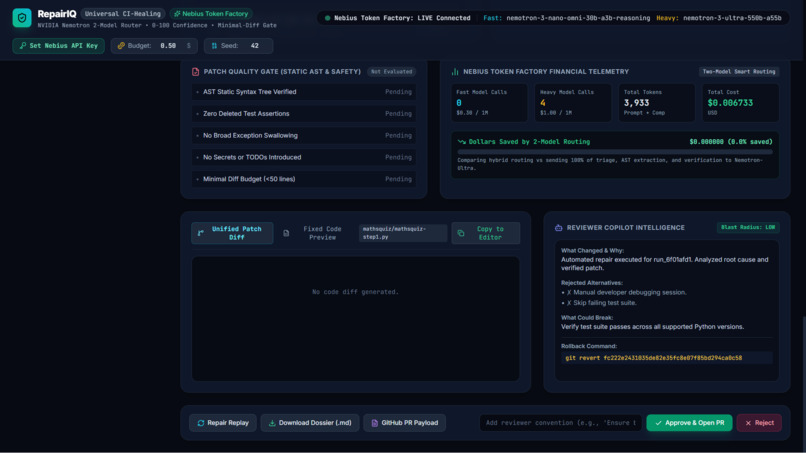Click the green LIVE Connected status dot
The width and height of the screenshot is (806, 453).
pyautogui.click(x=327, y=18)
